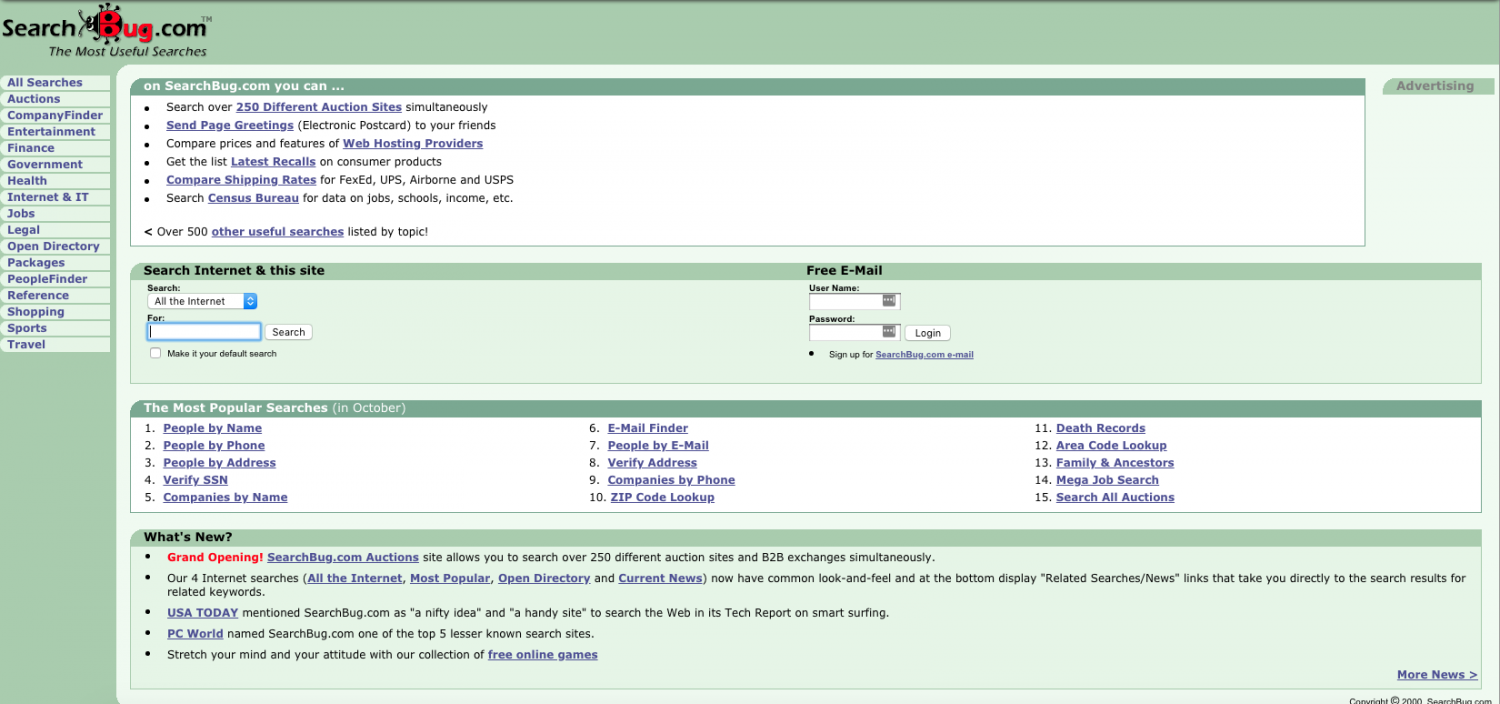Open the Area Code Lookup link
This screenshot has height=704, width=1500.
coord(1111,445)
